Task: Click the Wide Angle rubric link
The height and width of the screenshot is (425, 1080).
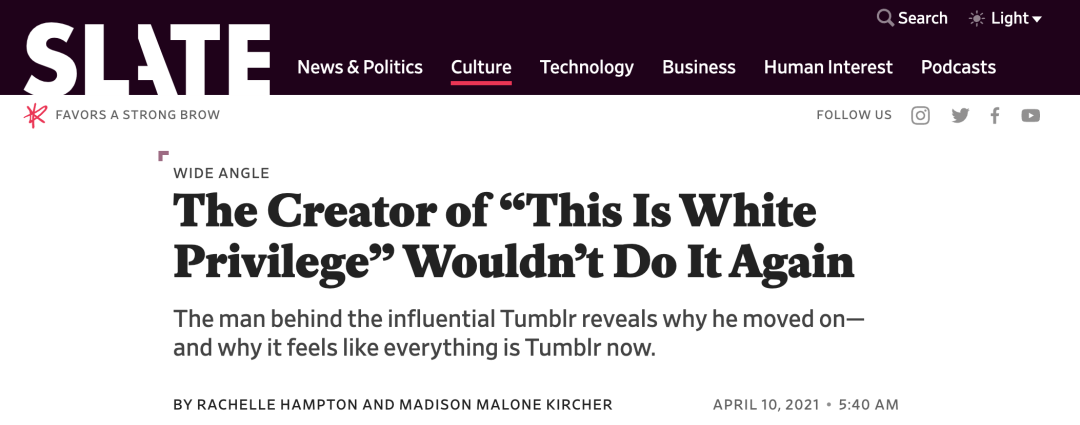Action: click(x=221, y=173)
